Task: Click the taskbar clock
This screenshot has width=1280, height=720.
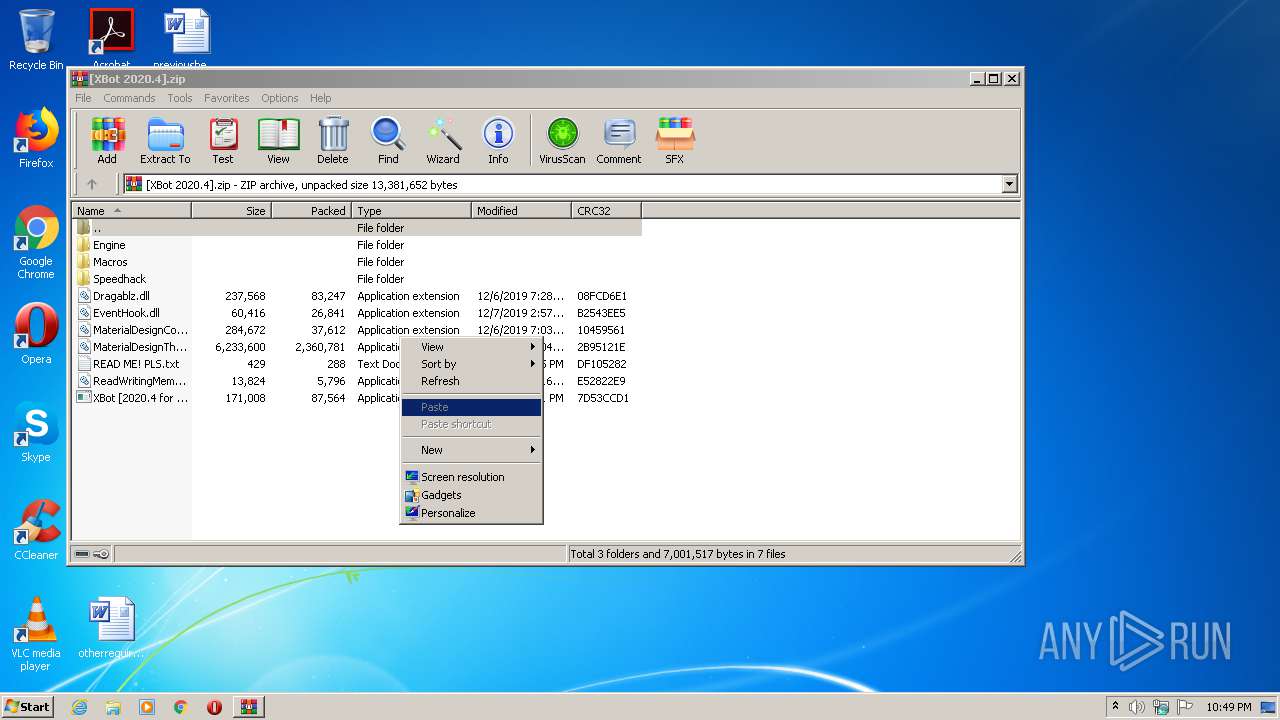Action: coord(1228,707)
